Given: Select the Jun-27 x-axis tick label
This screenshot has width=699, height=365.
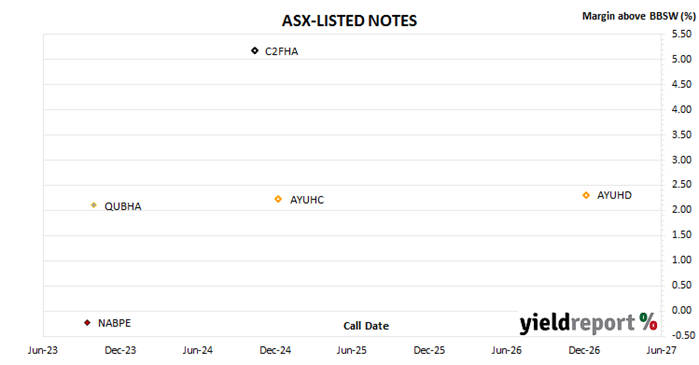Looking at the screenshot, I should click(x=661, y=350).
